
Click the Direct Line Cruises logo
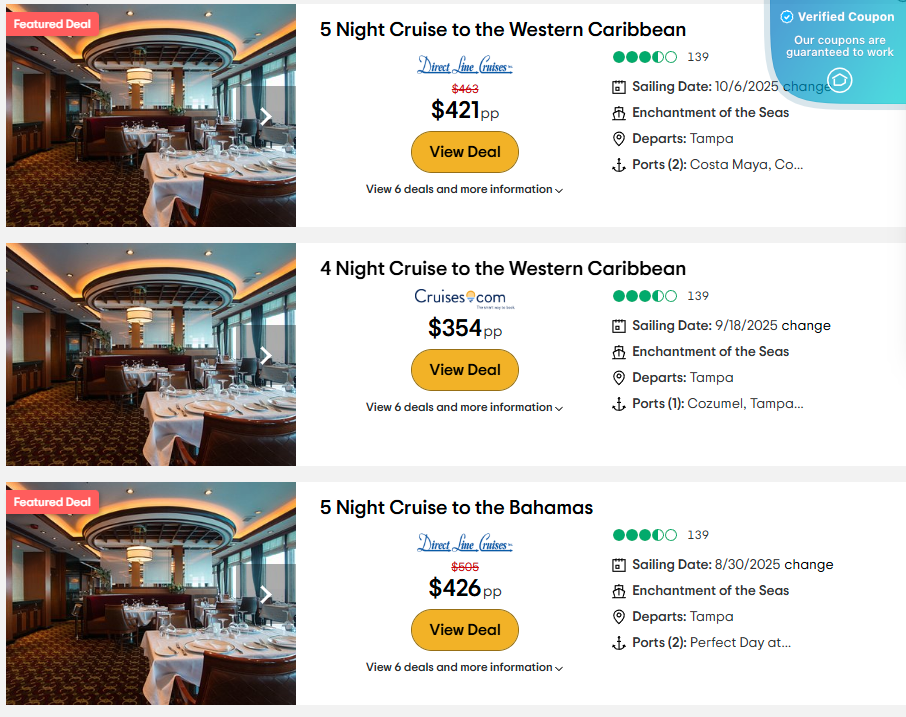pyautogui.click(x=465, y=64)
